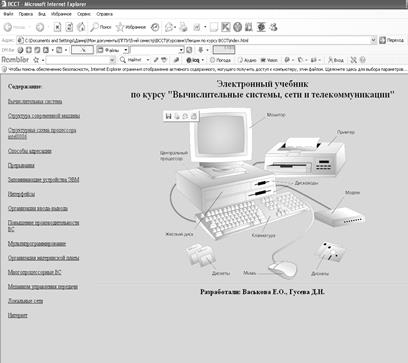Viewport: 408px width, 363px height.
Task: Open the Прерывания link in contents
Action: coord(21,165)
